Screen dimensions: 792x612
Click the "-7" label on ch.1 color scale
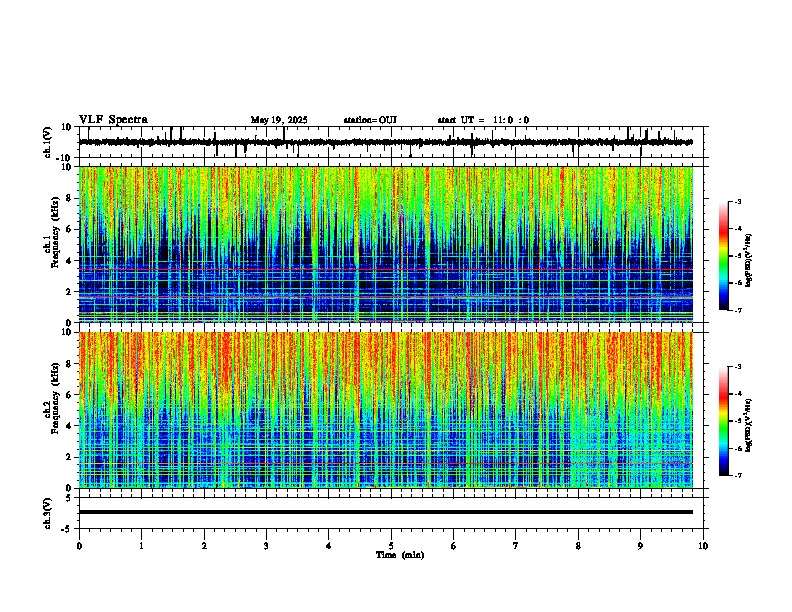tap(737, 310)
